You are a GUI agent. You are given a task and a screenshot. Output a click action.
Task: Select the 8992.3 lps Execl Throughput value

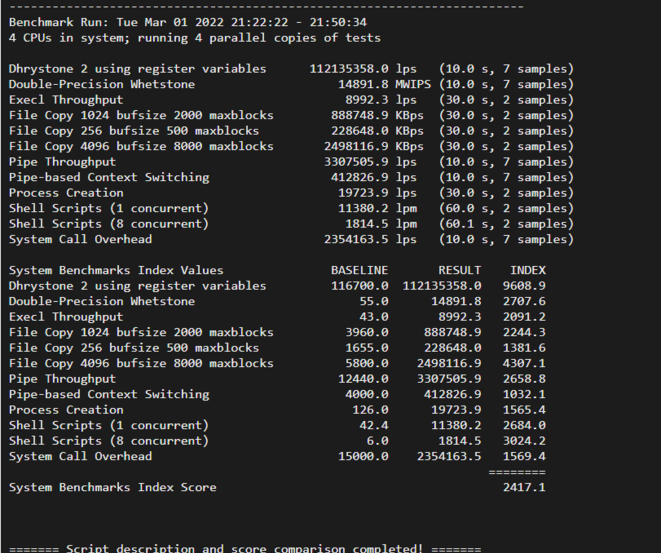pos(381,100)
